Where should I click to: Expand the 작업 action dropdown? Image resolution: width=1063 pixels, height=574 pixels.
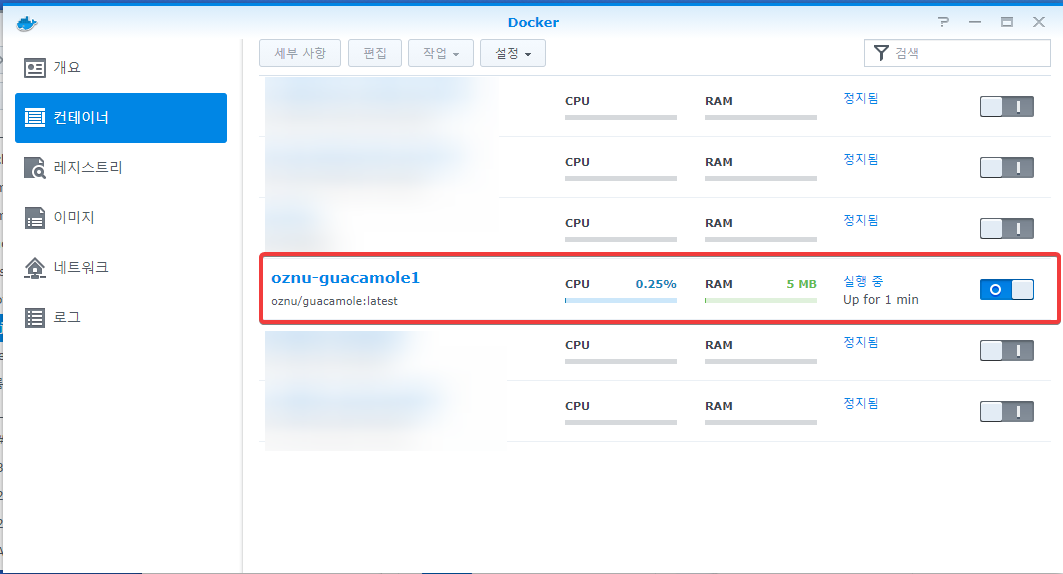point(441,53)
